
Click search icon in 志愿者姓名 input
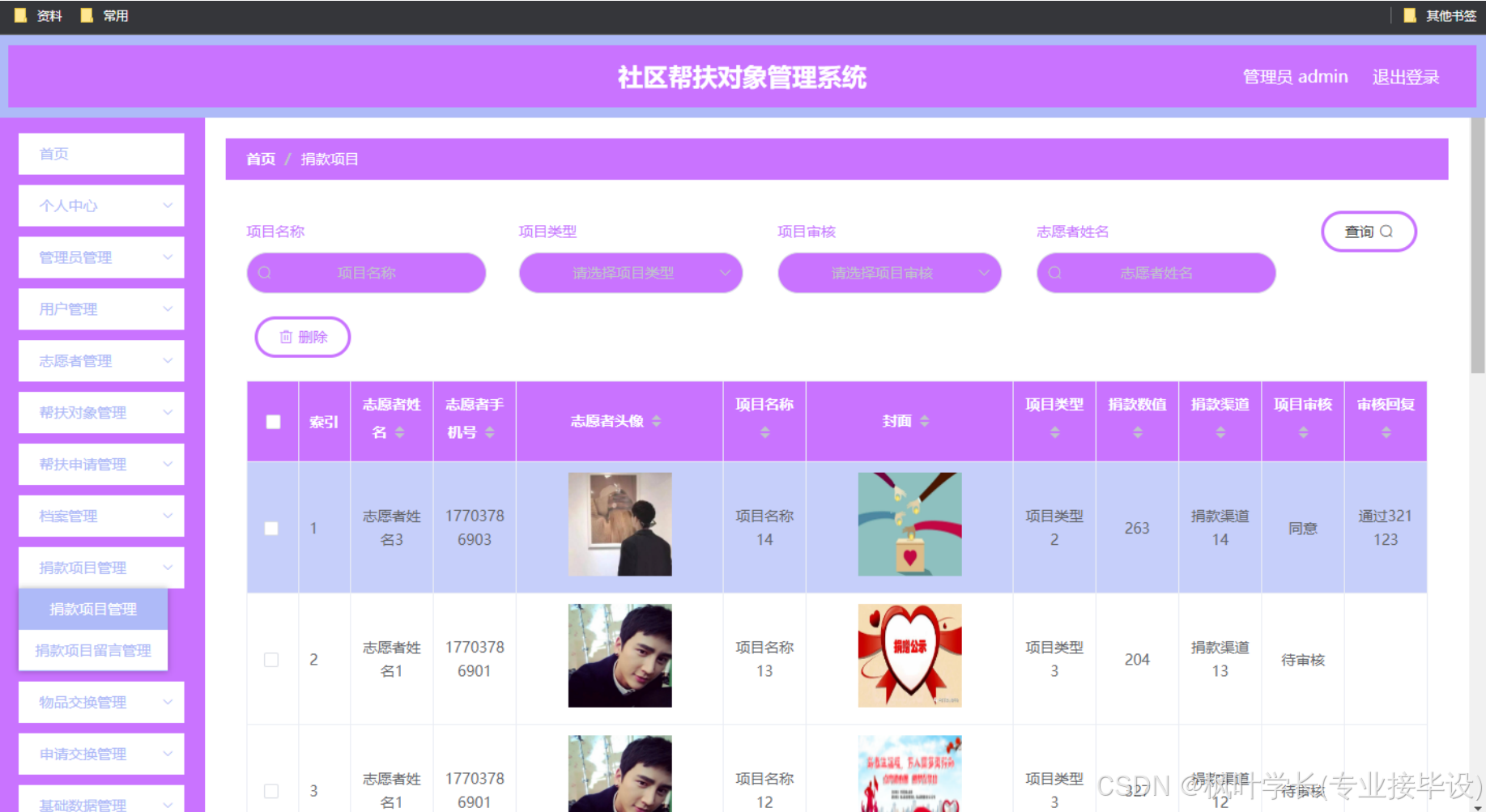point(1055,273)
